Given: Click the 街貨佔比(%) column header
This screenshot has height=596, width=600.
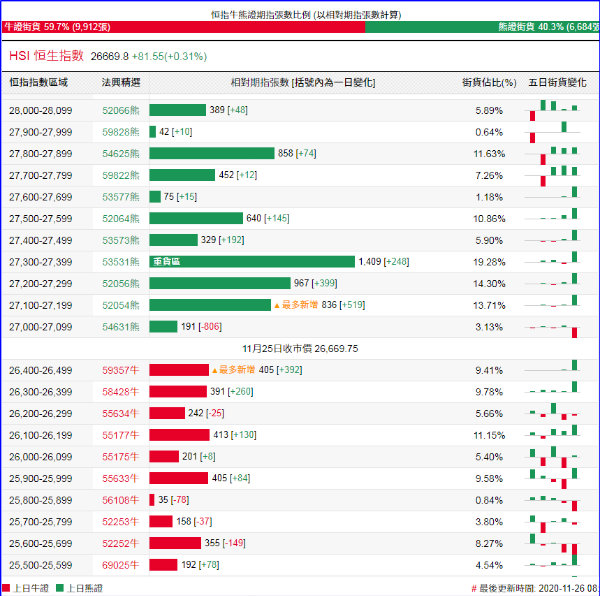Looking at the screenshot, I should click(x=489, y=82).
